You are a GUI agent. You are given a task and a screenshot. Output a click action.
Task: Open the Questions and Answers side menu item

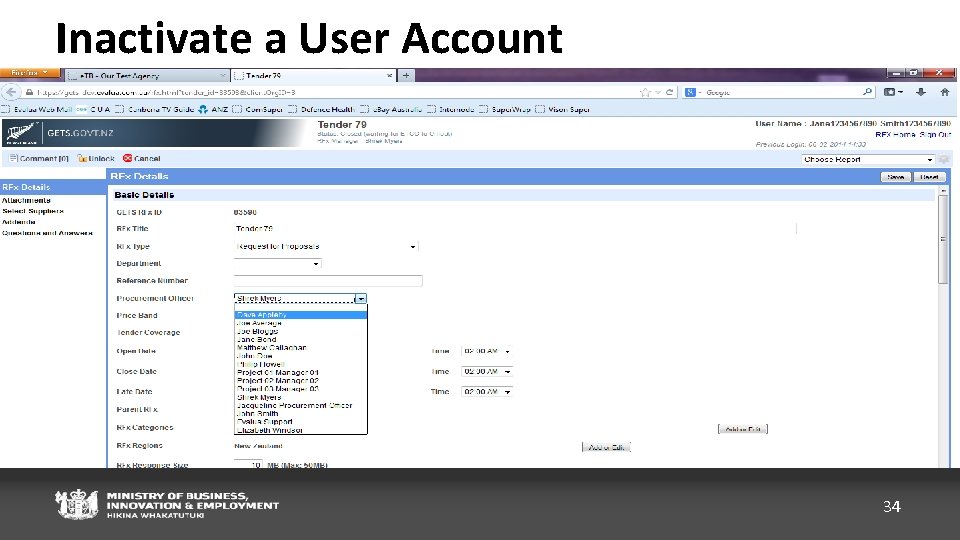coord(47,233)
